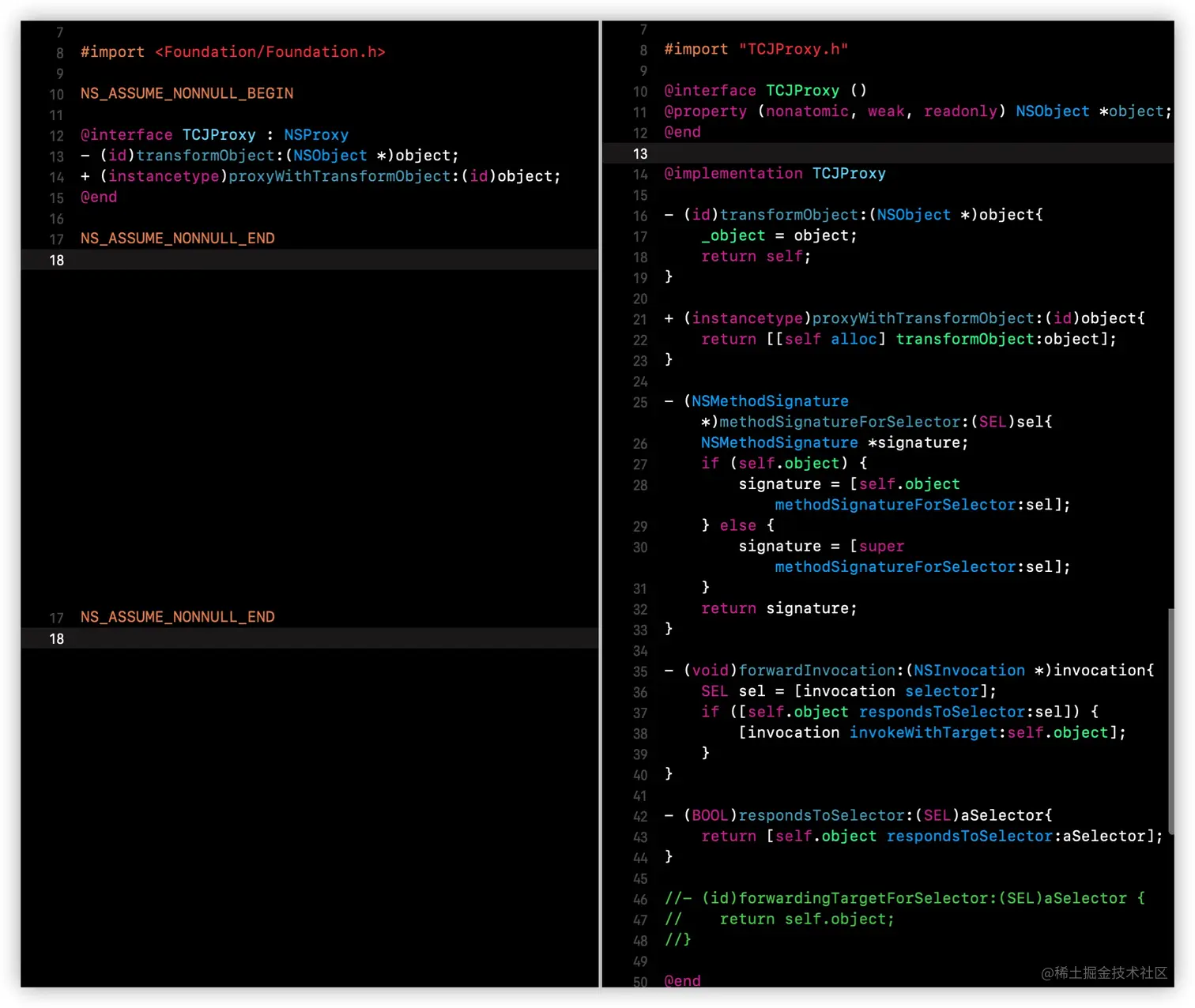Click "return [[self alloc] transformObject:object];"
This screenshot has height=1008, width=1195.
[x=909, y=339]
